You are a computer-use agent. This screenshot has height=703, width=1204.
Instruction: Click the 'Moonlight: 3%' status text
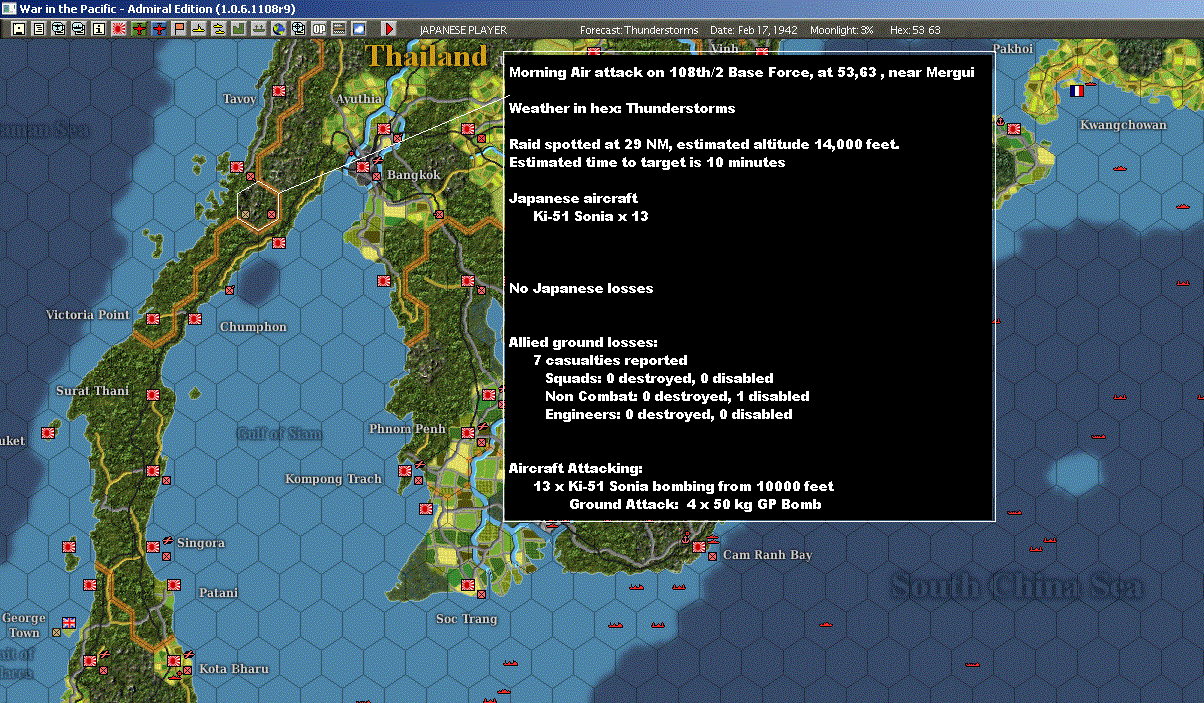click(842, 30)
